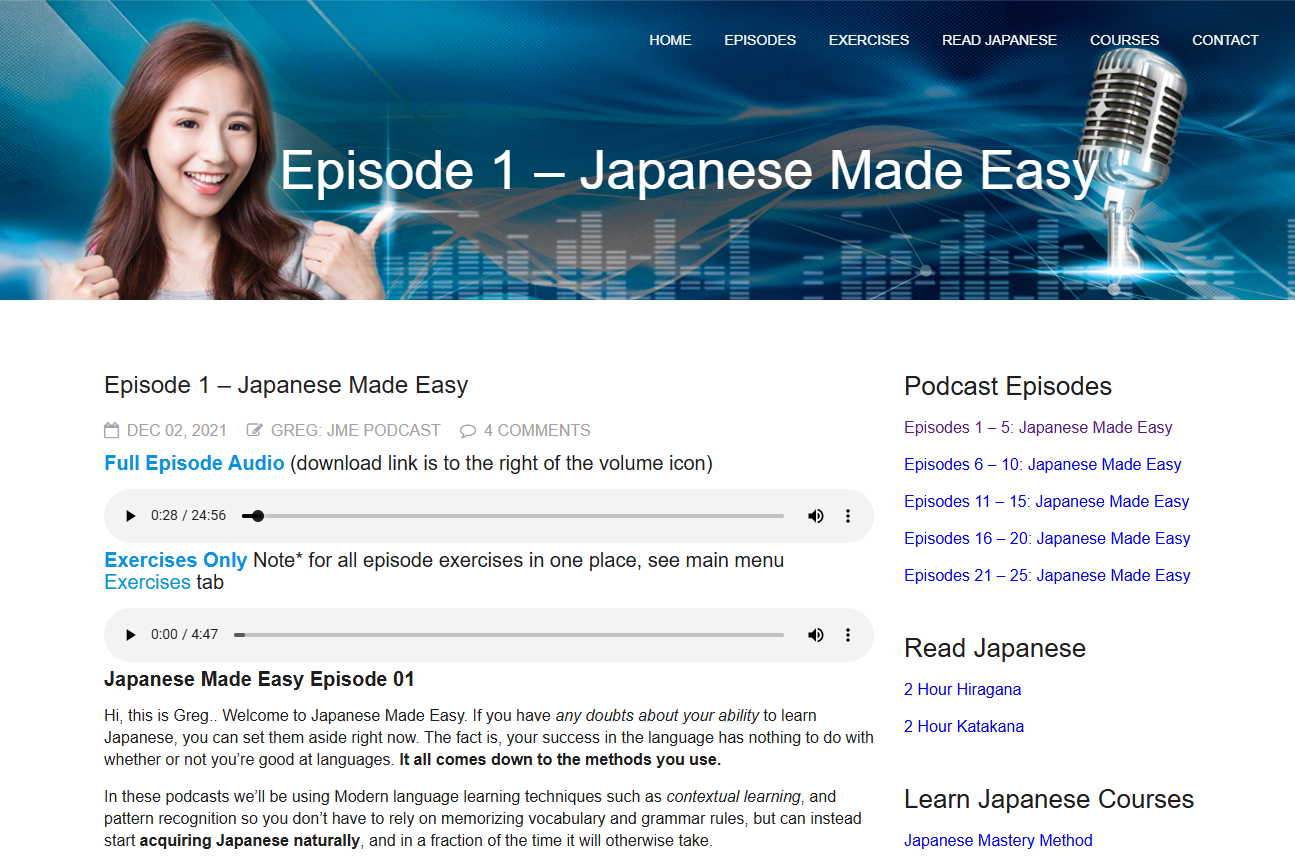Open the CONTACT page
The height and width of the screenshot is (868, 1295).
click(1225, 40)
